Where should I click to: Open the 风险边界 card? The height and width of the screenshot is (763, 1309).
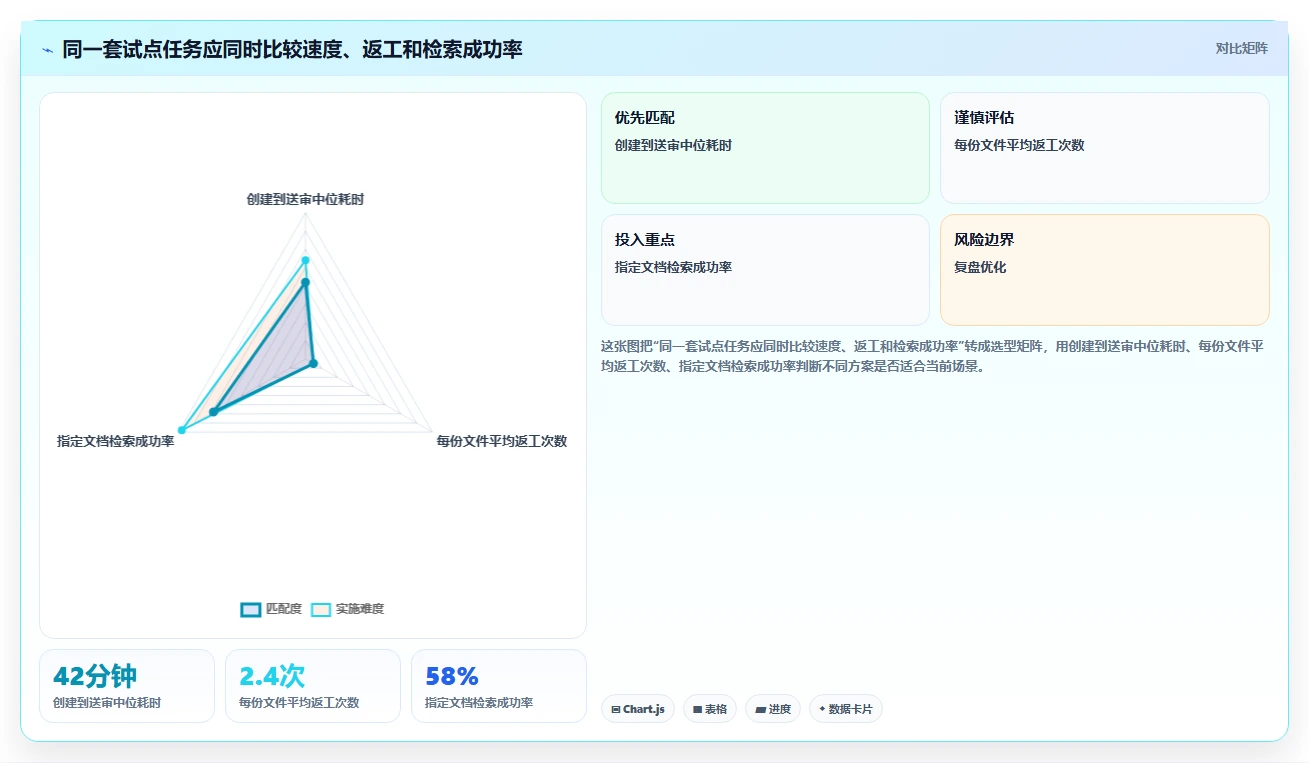coord(1105,270)
